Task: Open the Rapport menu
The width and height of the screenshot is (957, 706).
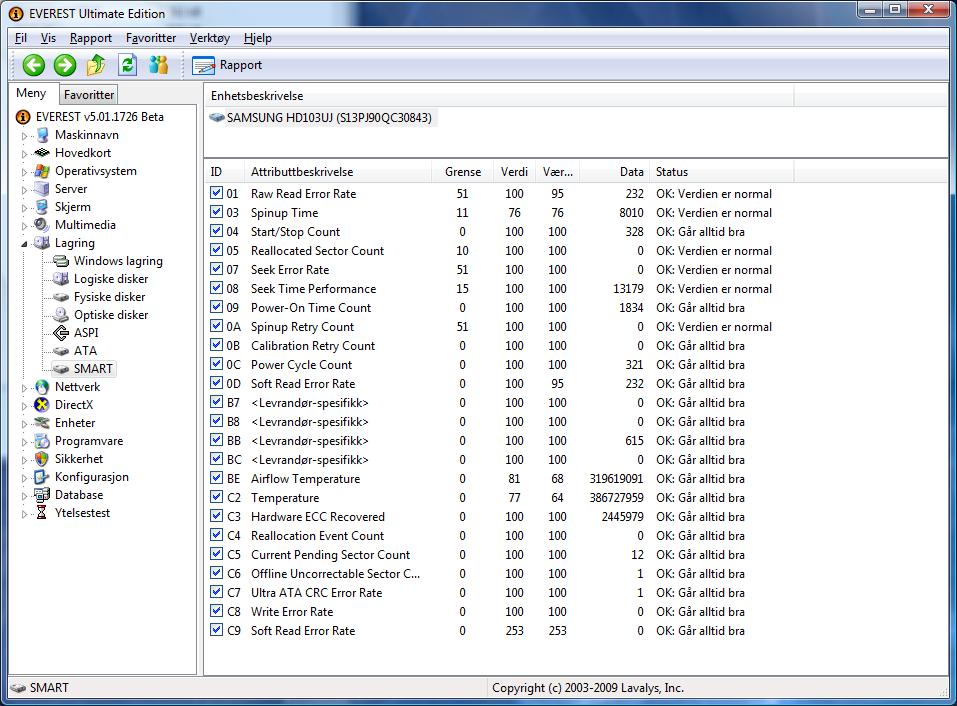Action: click(x=91, y=38)
